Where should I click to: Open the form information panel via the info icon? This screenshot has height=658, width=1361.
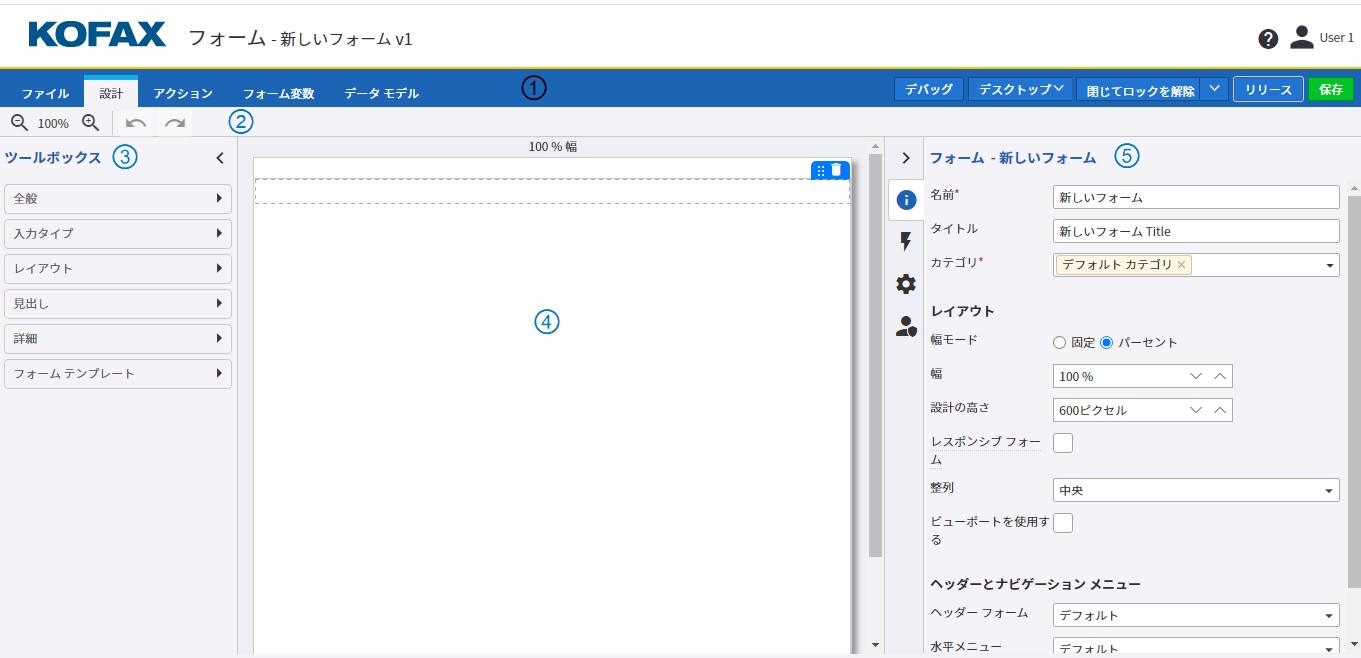point(905,200)
